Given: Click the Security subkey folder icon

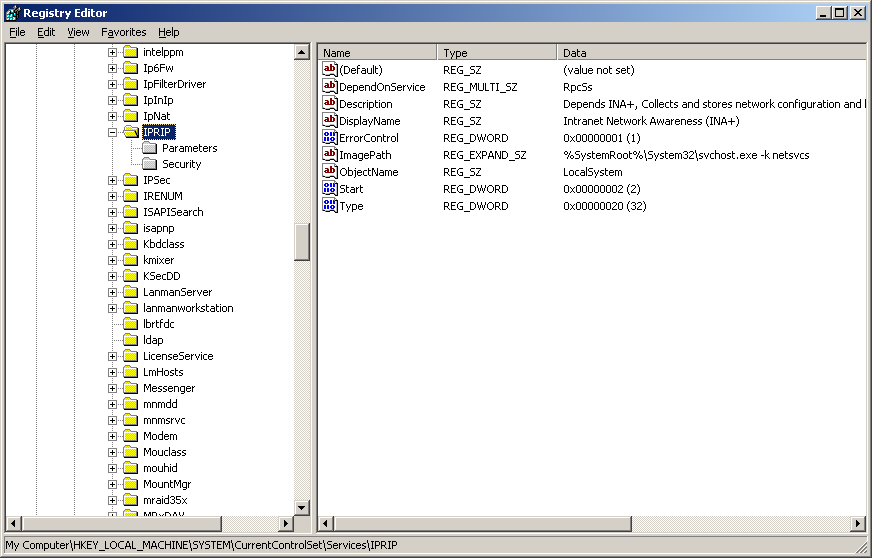Looking at the screenshot, I should [x=149, y=164].
